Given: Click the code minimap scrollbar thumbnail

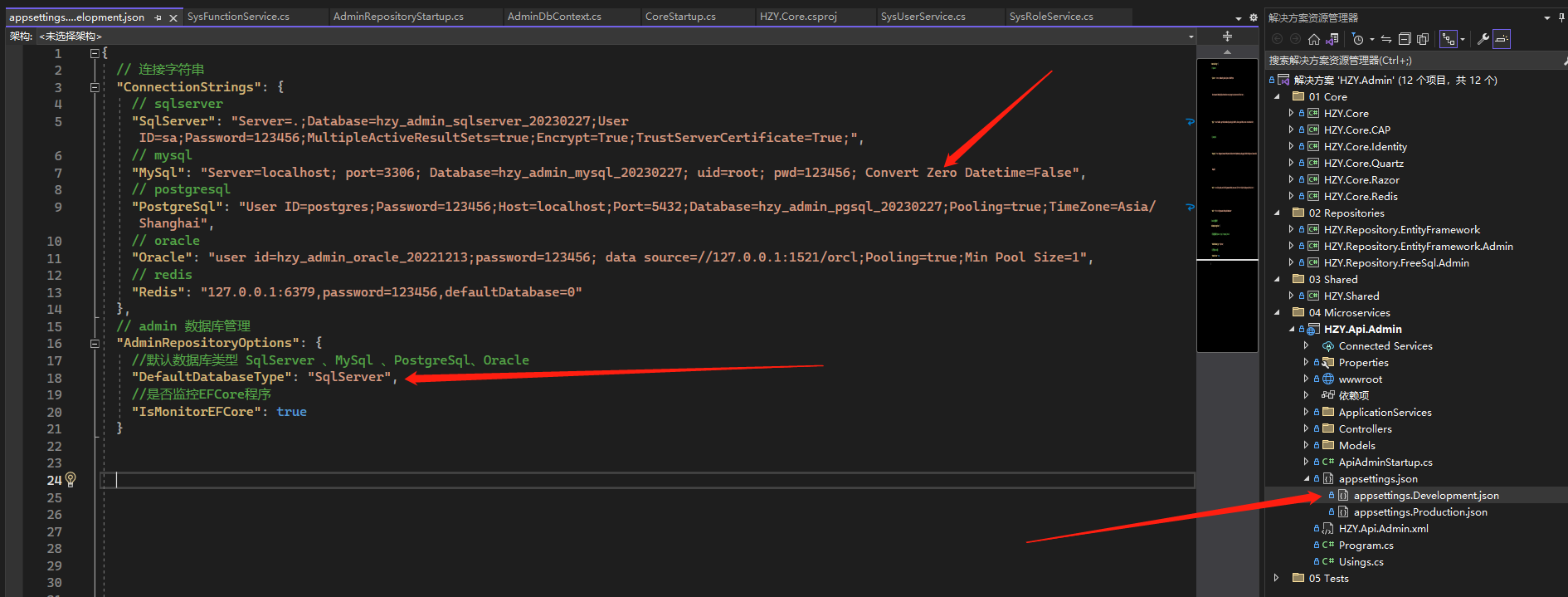Looking at the screenshot, I should (1227, 158).
